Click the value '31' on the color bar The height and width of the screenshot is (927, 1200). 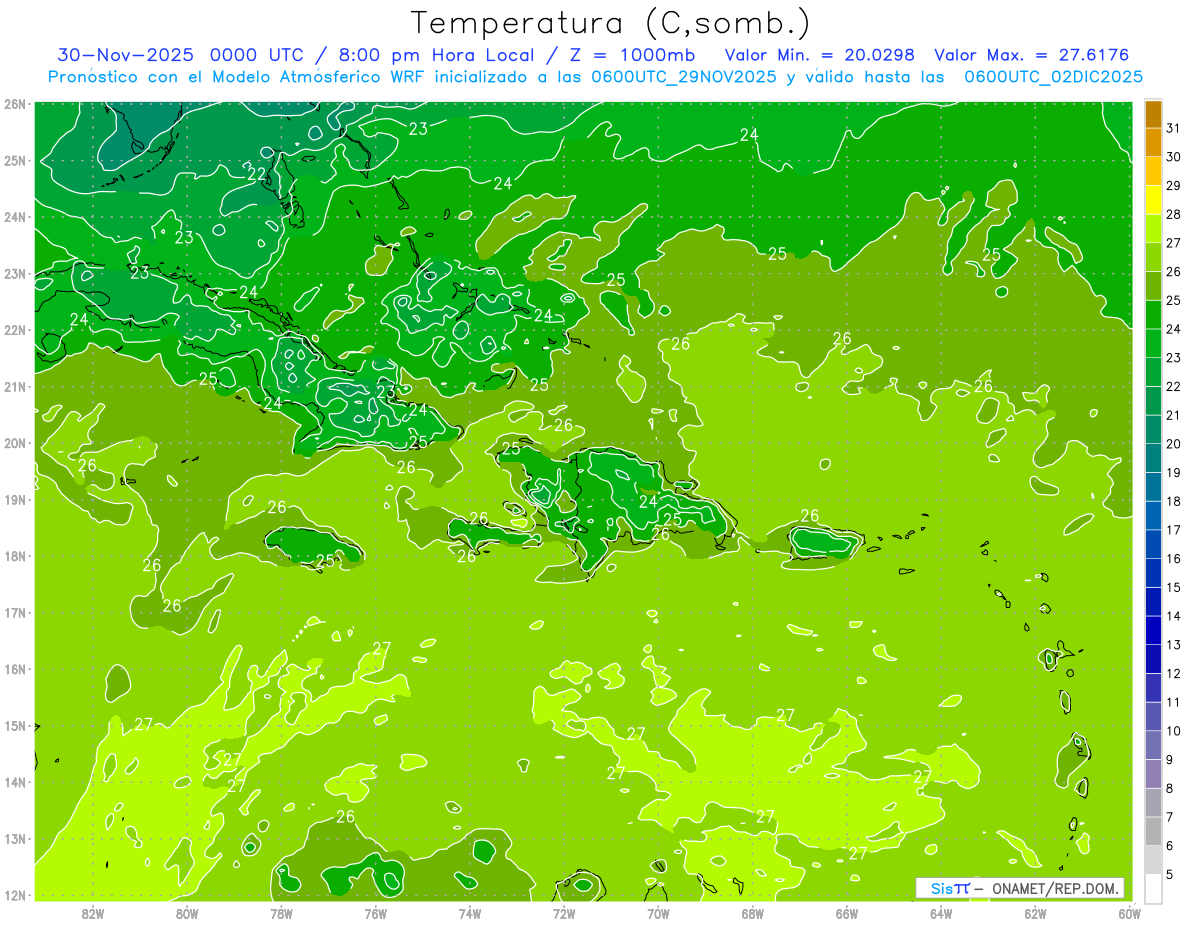point(1174,129)
